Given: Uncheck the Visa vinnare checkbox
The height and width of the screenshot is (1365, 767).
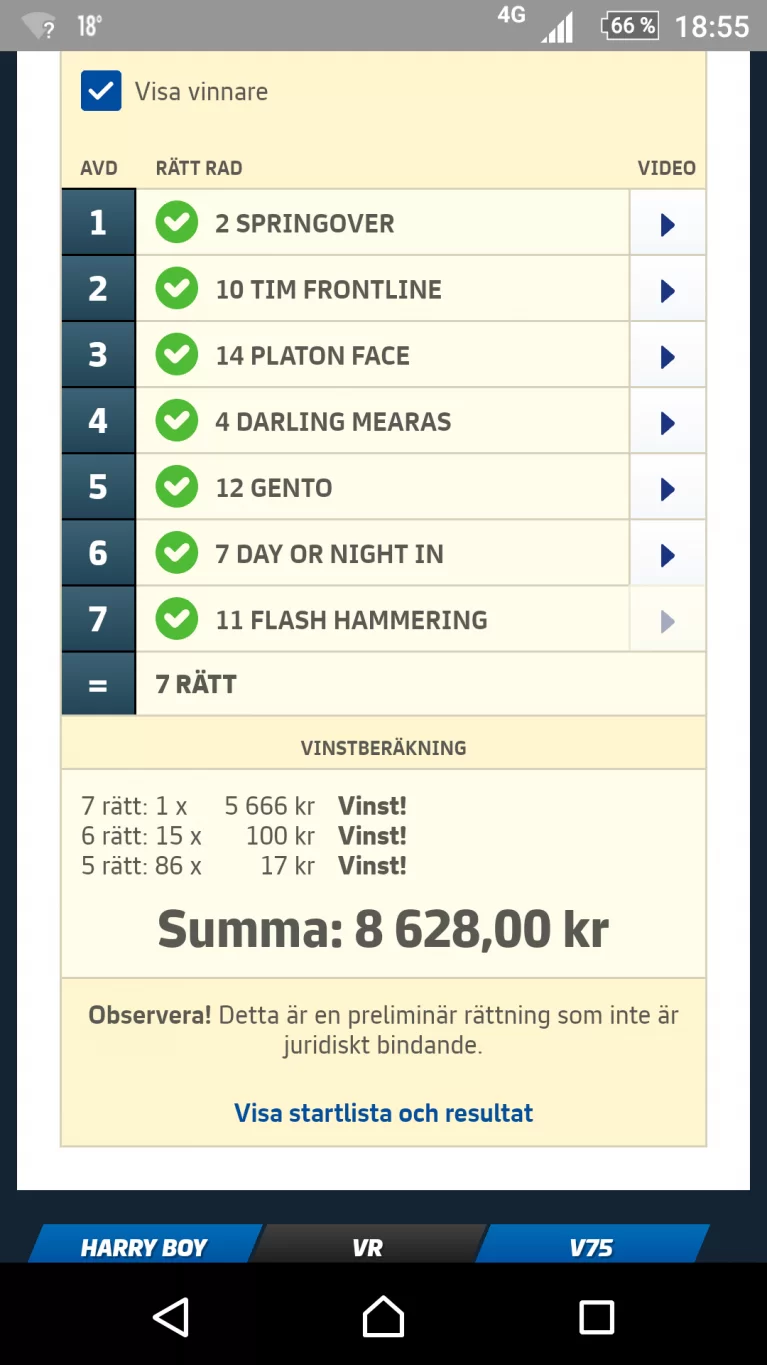Looking at the screenshot, I should 101,91.
